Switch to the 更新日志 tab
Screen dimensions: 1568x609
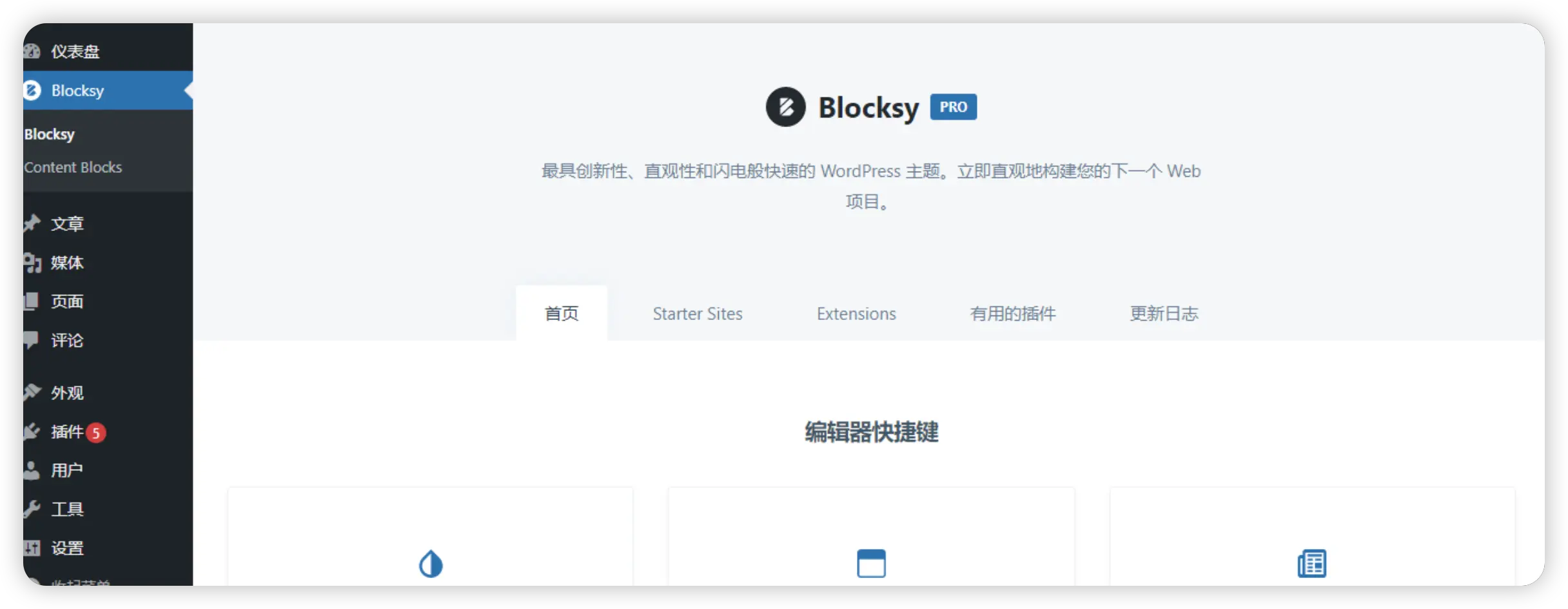1164,314
